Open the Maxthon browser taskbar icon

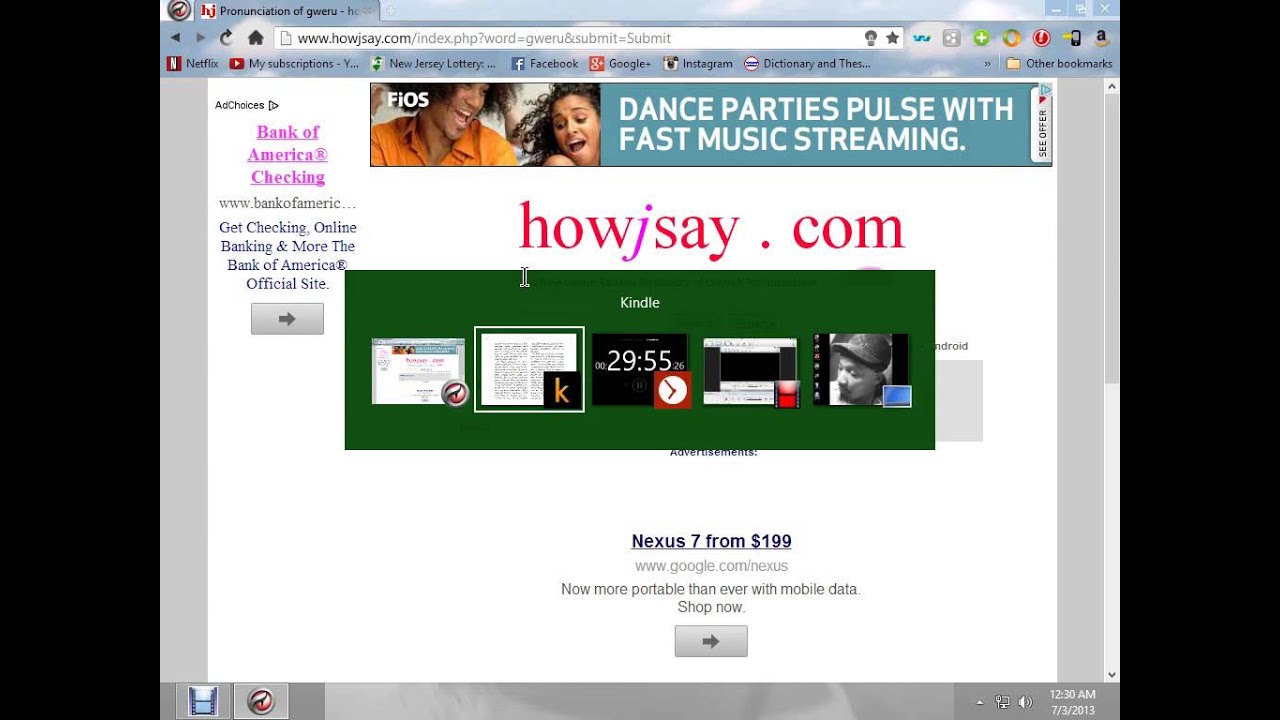pos(261,702)
